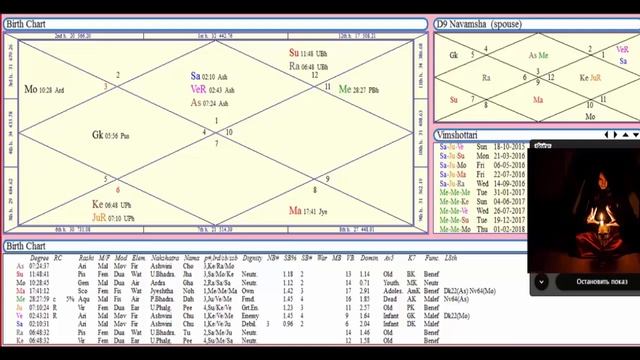Click VeR in the Navamsha chart
Image resolution: width=640 pixels, height=360 pixels.
[622, 49]
